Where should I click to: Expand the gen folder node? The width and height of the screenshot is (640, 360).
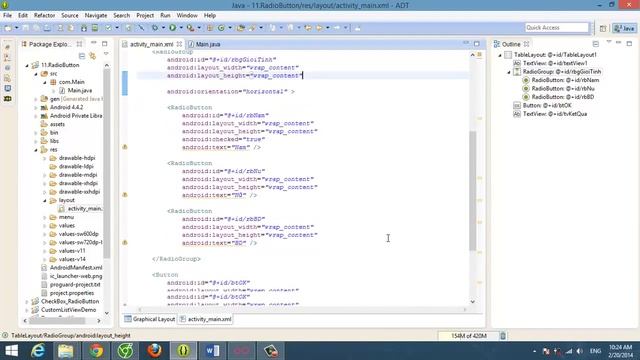click(36, 99)
